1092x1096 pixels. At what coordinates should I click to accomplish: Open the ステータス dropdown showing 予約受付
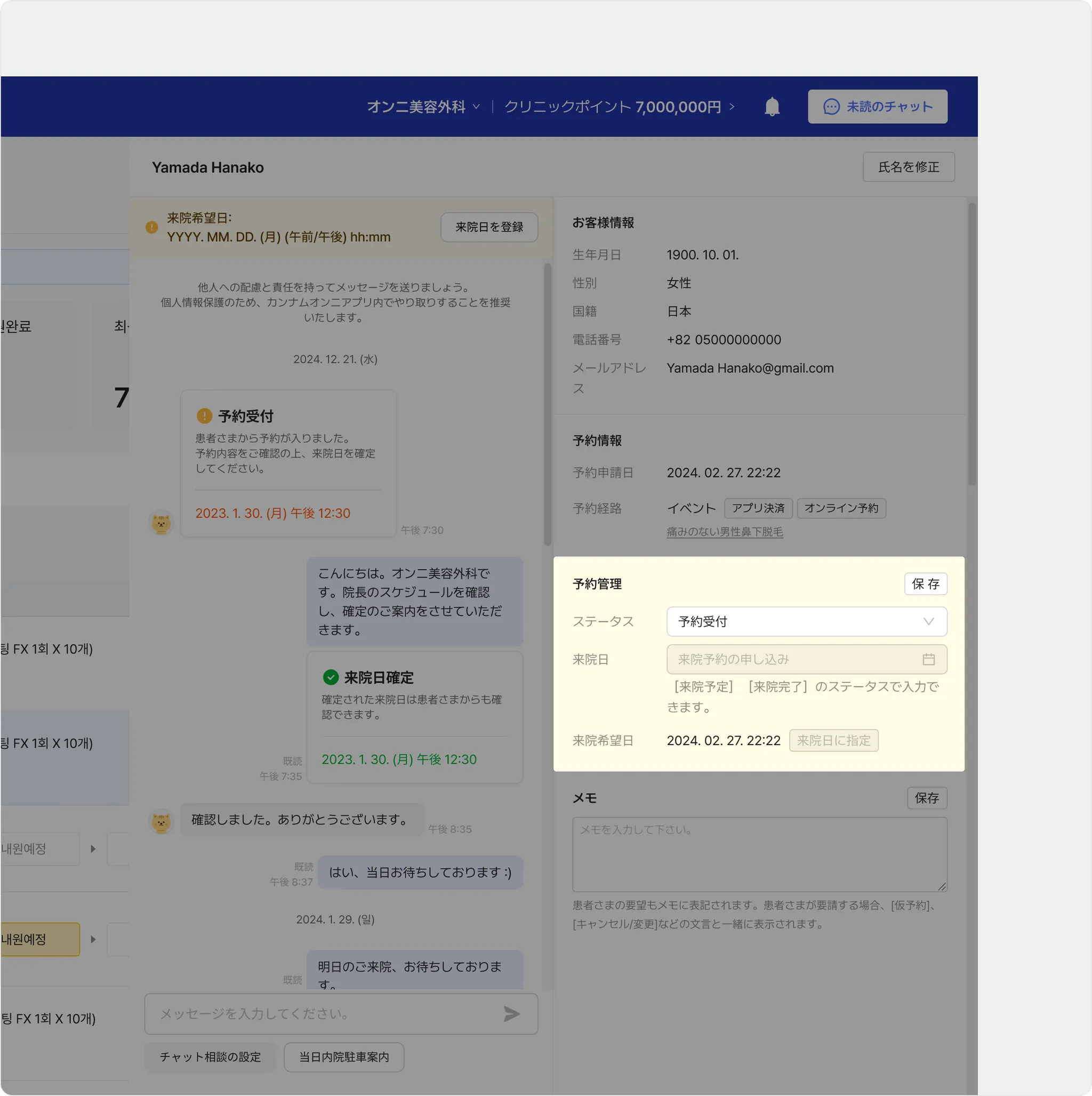pos(806,621)
